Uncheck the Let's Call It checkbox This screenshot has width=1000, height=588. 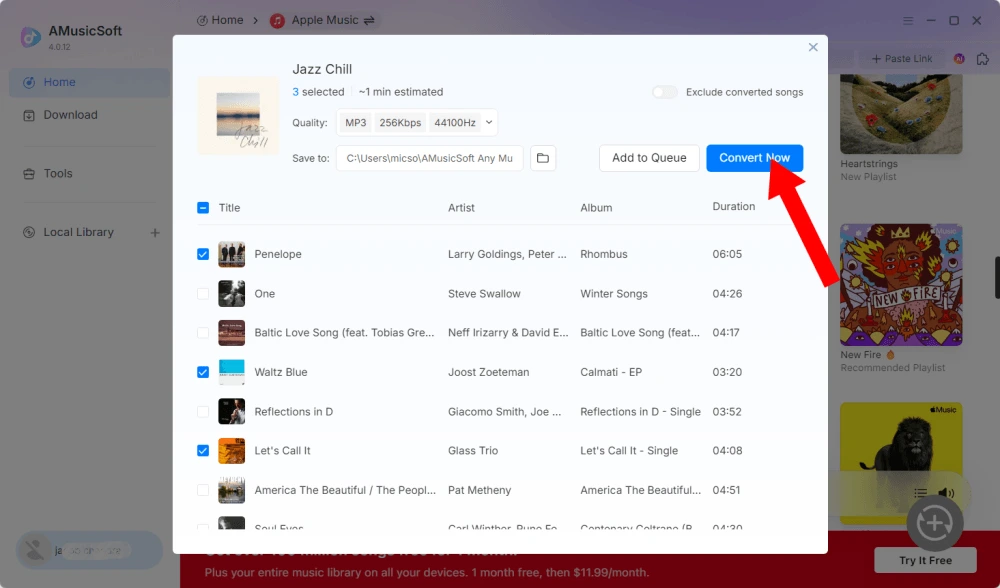click(x=203, y=450)
